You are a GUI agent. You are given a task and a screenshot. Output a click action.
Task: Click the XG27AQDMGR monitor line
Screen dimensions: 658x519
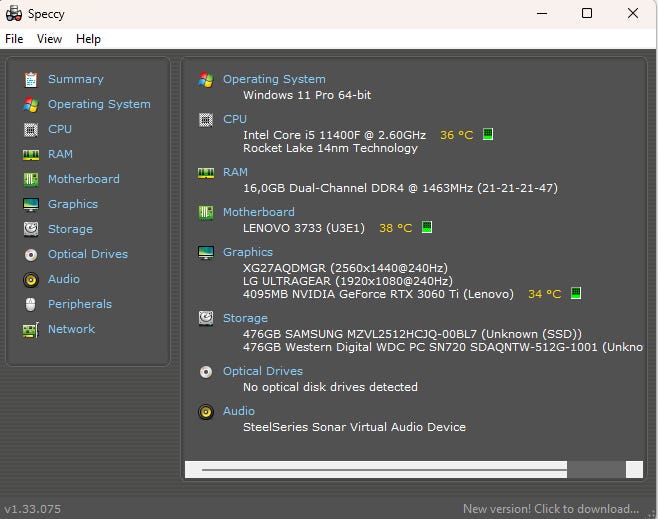pyautogui.click(x=345, y=268)
